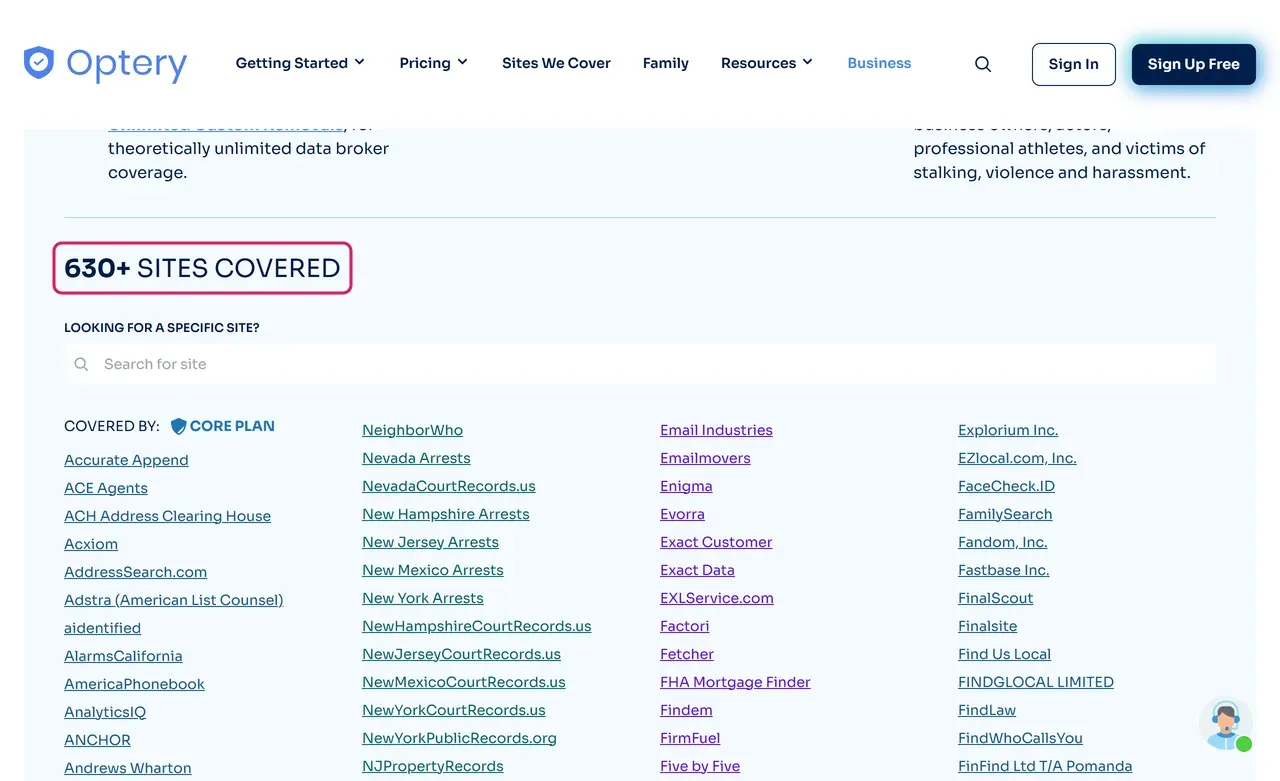Open the Emailmovers link
Viewport: 1280px width, 781px height.
705,458
